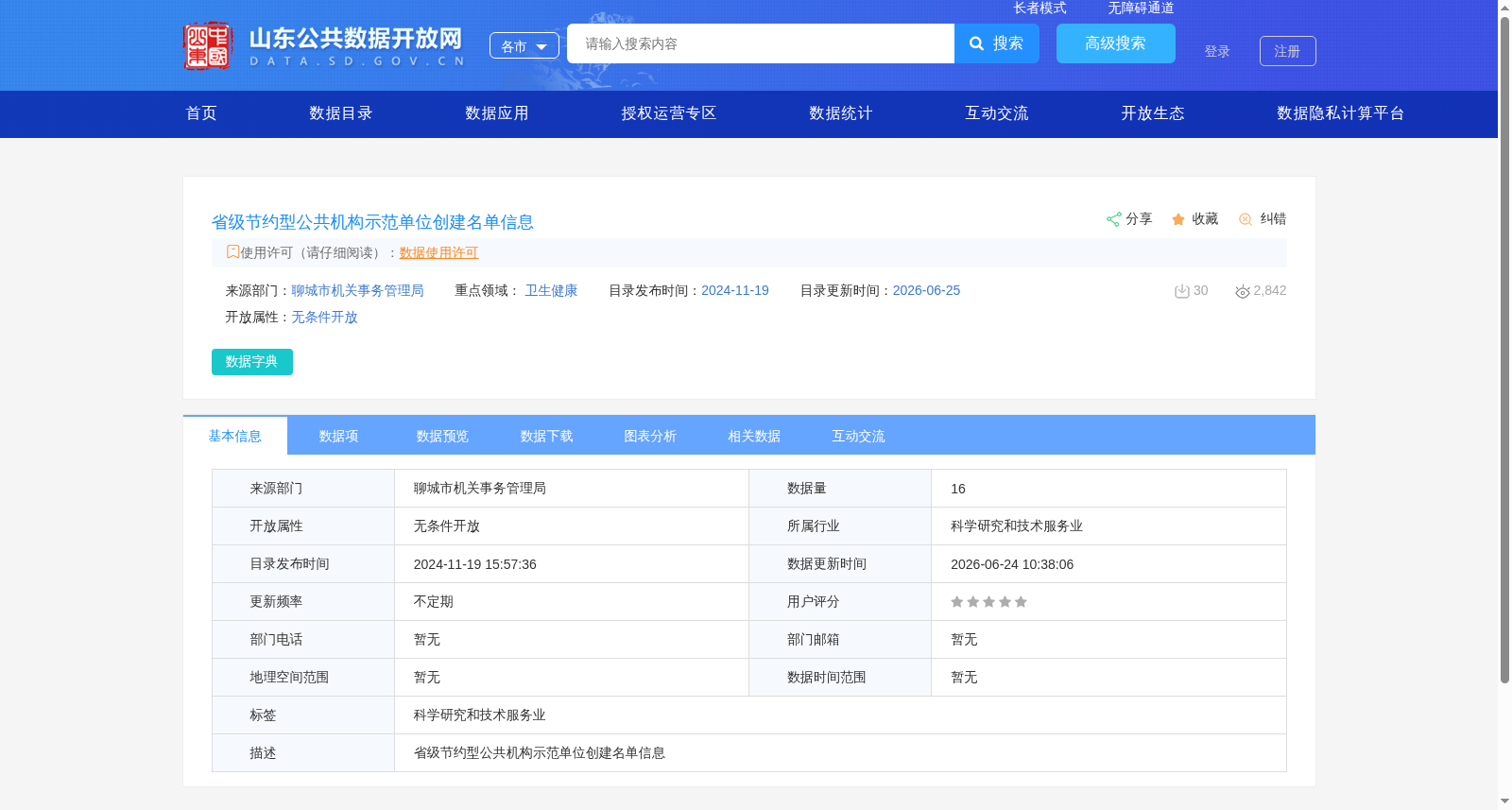Screen dimensions: 1512x810
Task: Open the 无障碍通道 accessibility channel
Action: tap(1142, 8)
